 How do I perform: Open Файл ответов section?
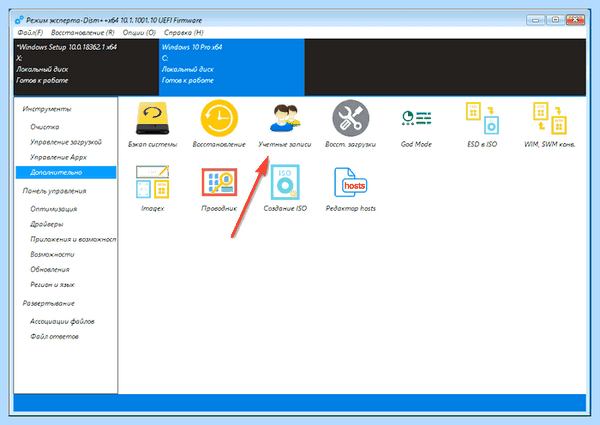pos(54,337)
